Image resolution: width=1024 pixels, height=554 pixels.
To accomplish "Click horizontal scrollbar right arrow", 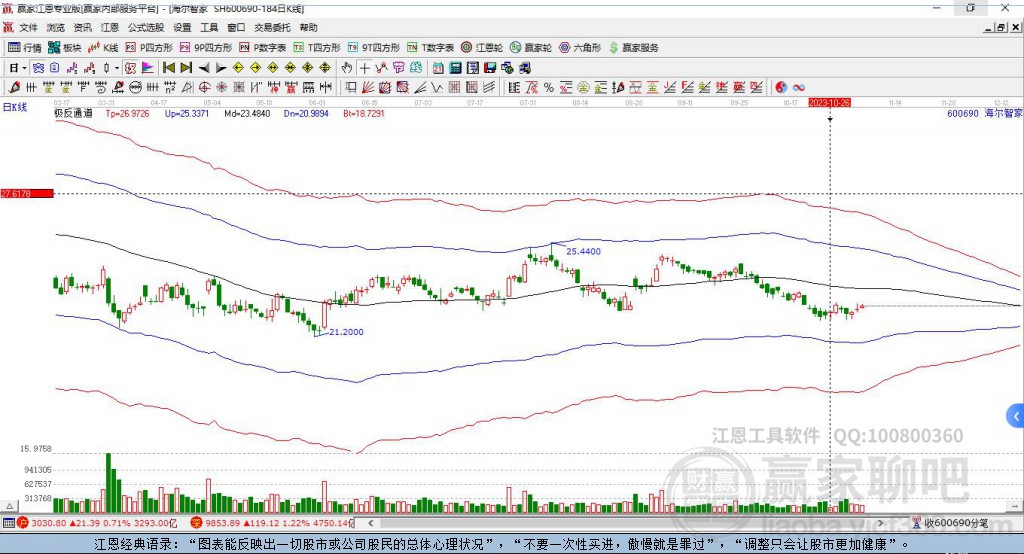I will 880,523.
